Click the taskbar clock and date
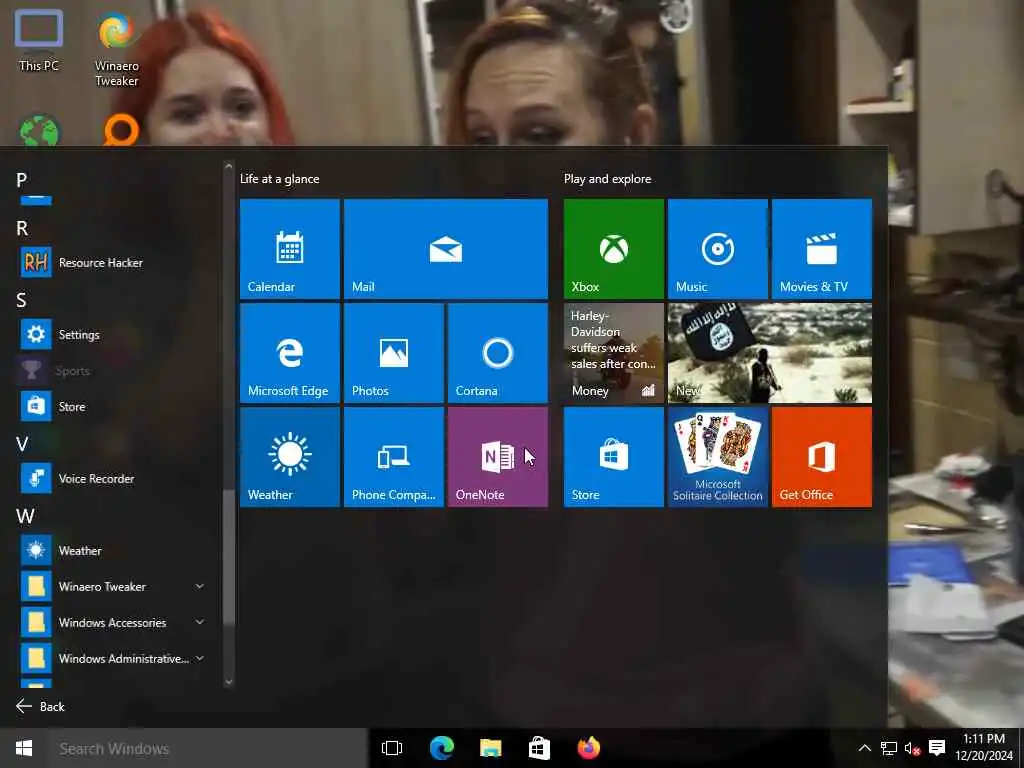1024x768 pixels. pyautogui.click(x=984, y=747)
